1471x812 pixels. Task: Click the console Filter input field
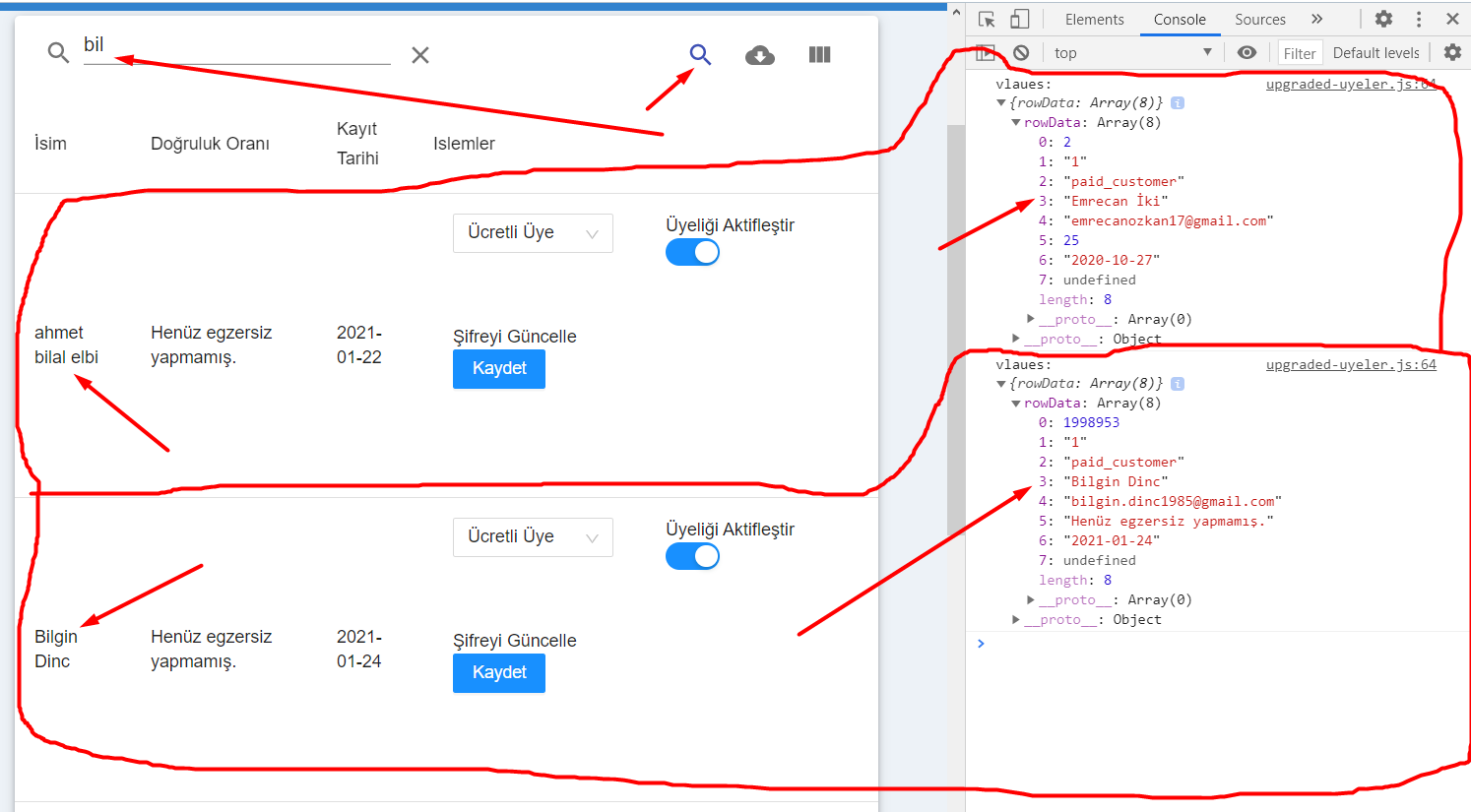(x=1300, y=52)
